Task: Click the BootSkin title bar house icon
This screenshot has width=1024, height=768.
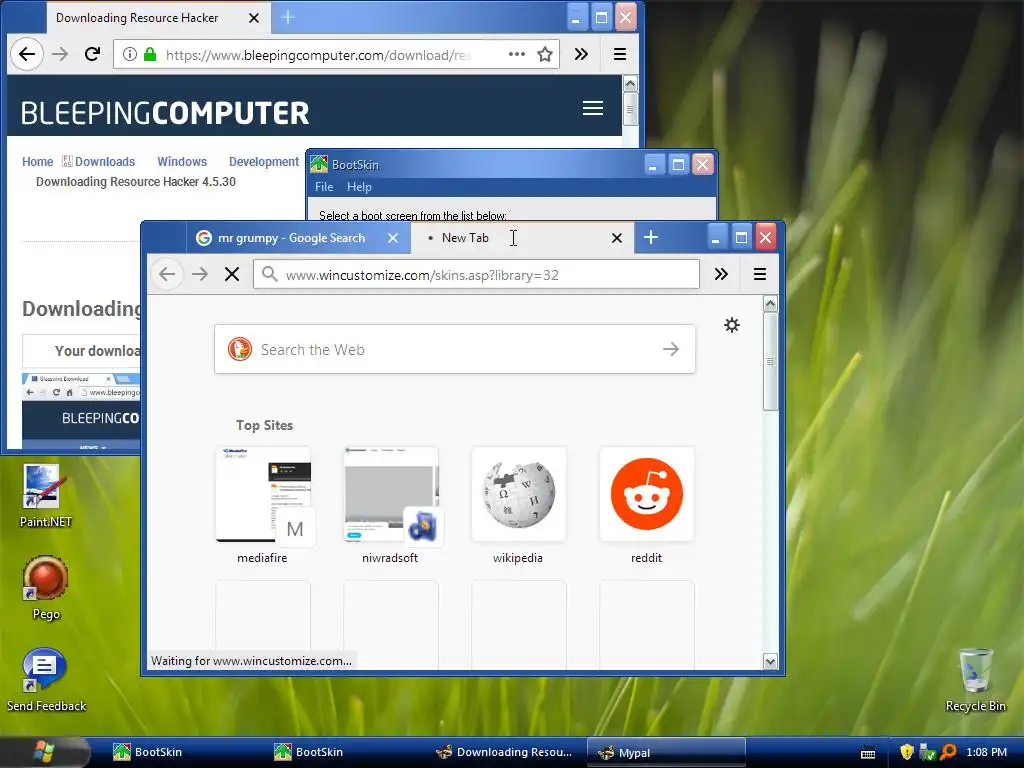Action: [319, 164]
